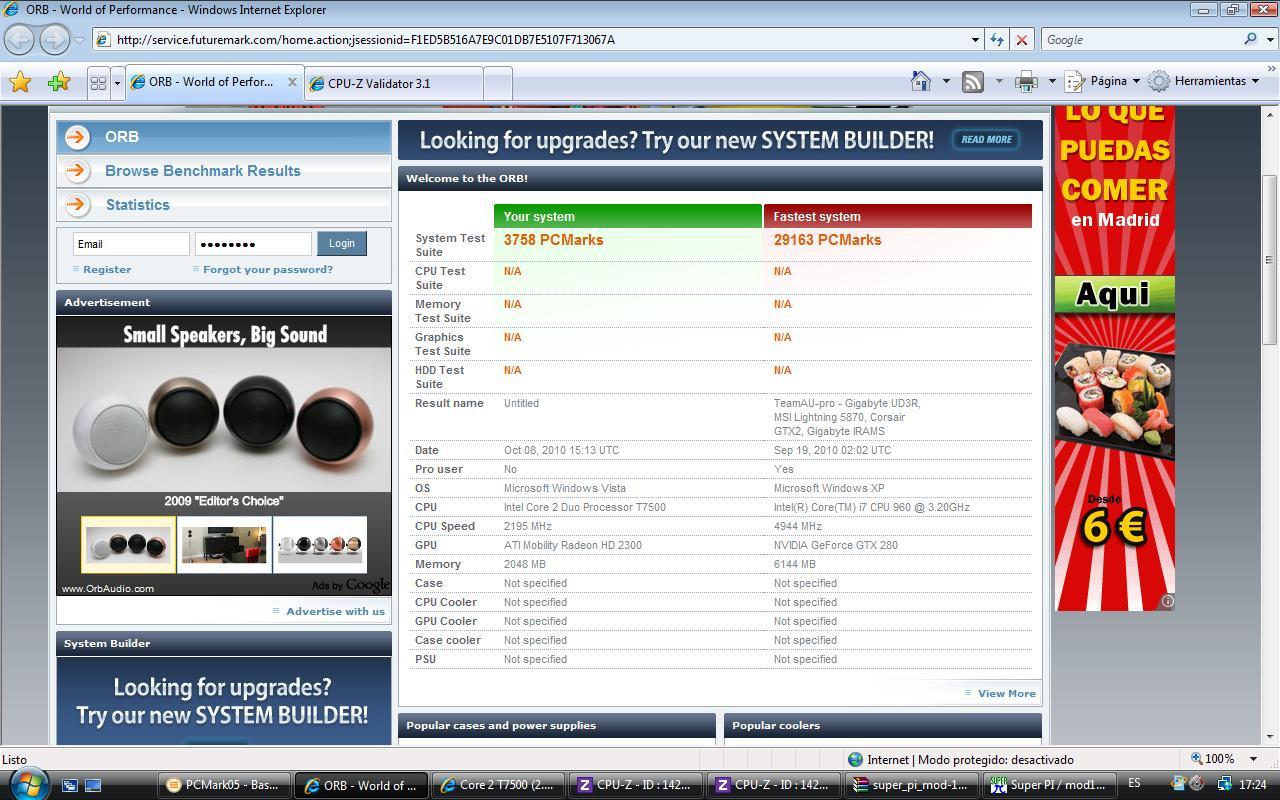The image size is (1280, 800).
Task: Select ORB World of Performance tab
Action: (x=215, y=83)
